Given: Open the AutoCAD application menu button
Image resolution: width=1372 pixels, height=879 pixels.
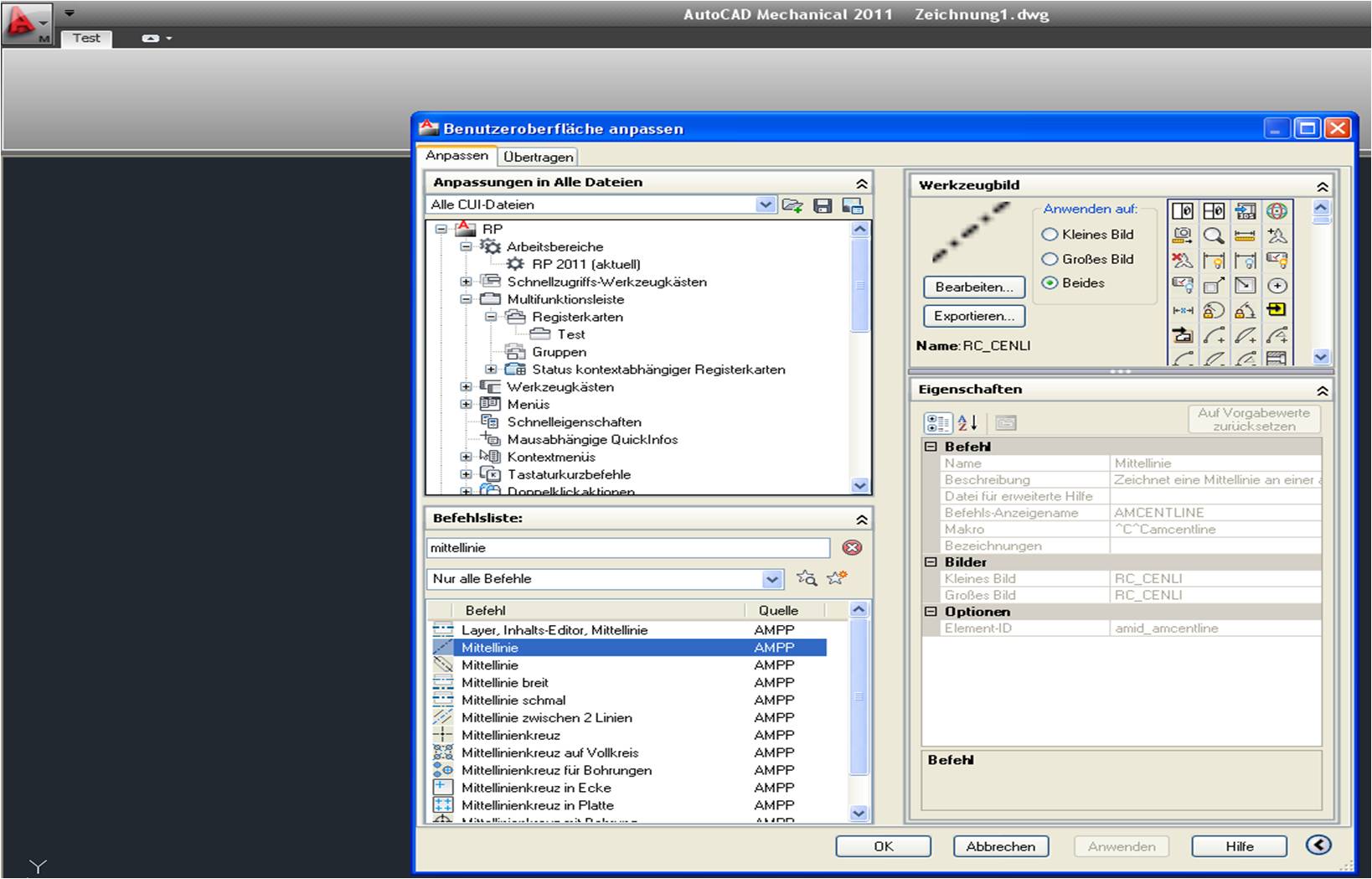Looking at the screenshot, I should click(28, 23).
